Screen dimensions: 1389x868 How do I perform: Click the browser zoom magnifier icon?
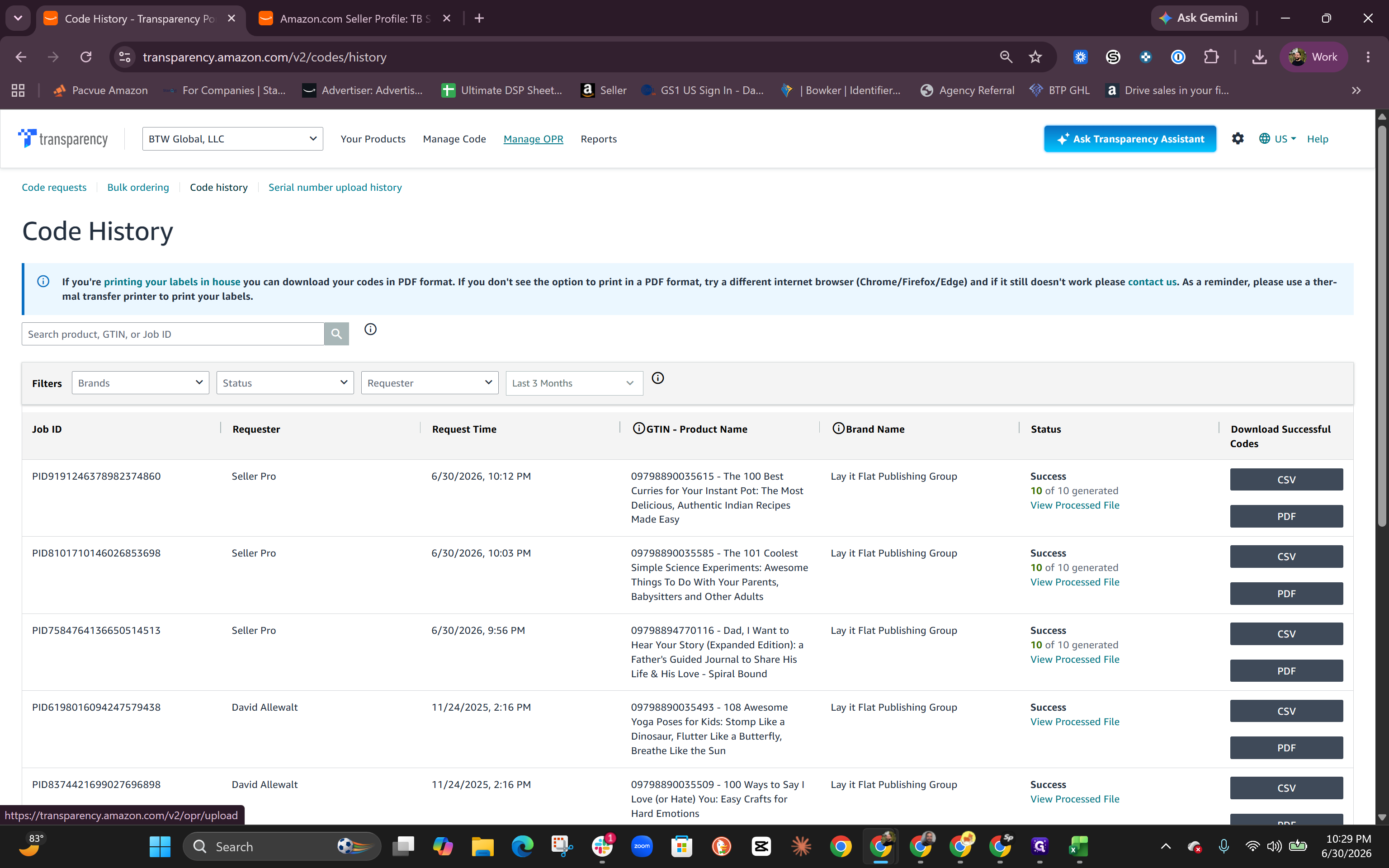(x=1006, y=57)
